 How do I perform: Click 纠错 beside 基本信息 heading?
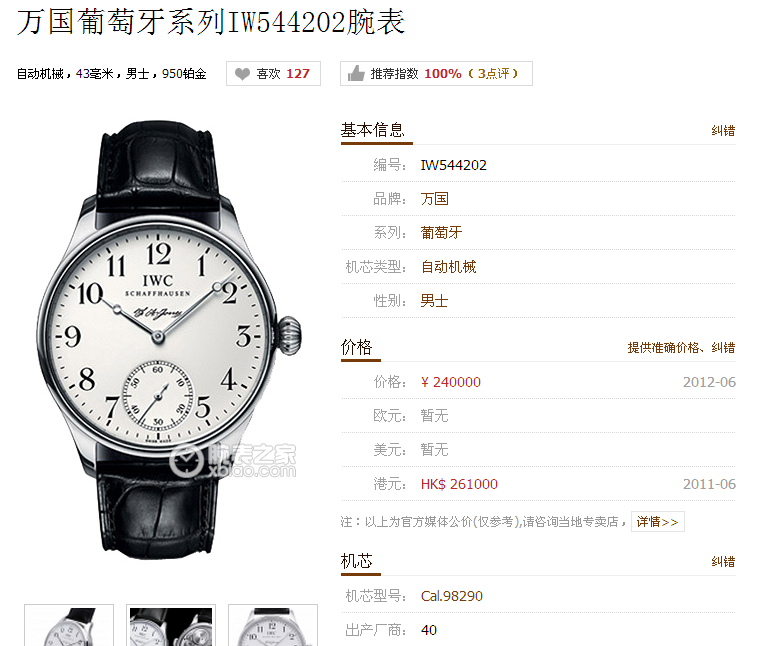723,131
